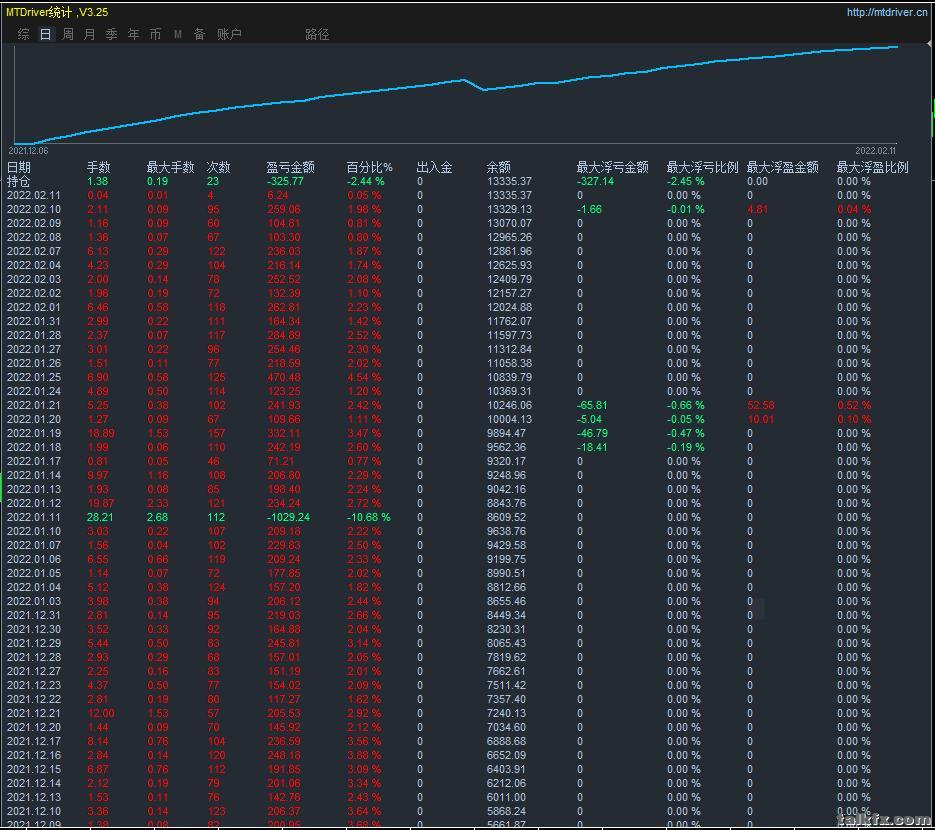The image size is (935, 830).
Task: Open the 币 currency tab
Action: click(156, 34)
